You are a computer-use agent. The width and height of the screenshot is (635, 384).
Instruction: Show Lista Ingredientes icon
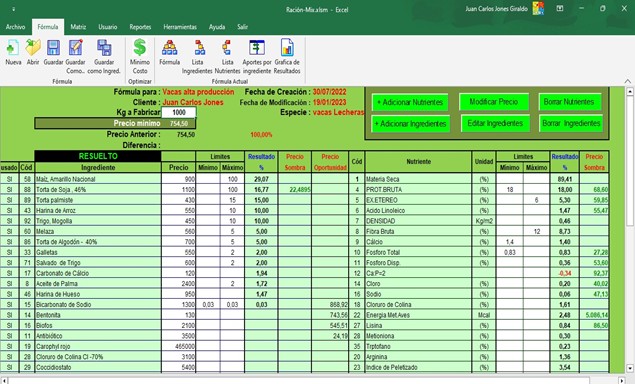point(199,48)
